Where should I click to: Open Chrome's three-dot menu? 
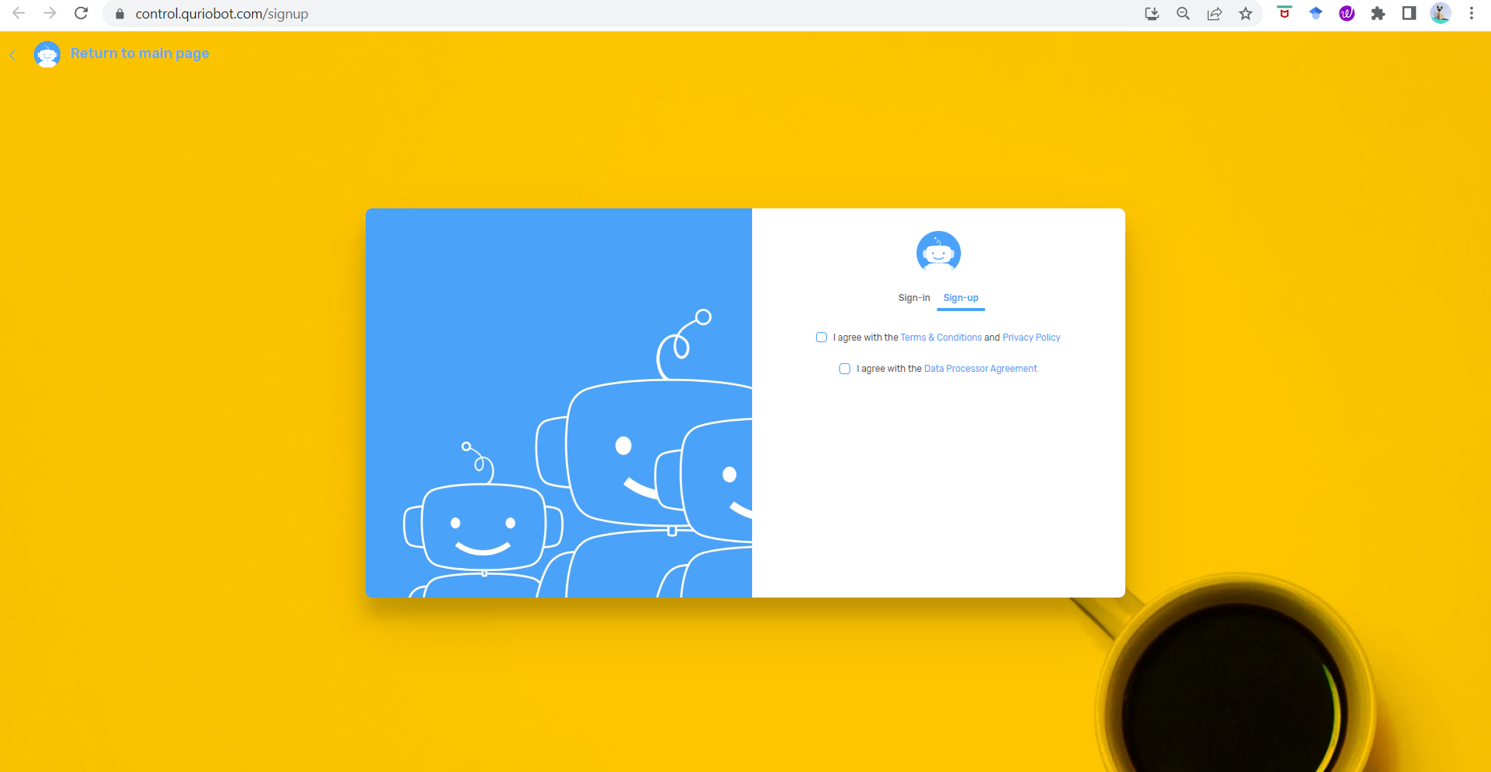click(1471, 14)
